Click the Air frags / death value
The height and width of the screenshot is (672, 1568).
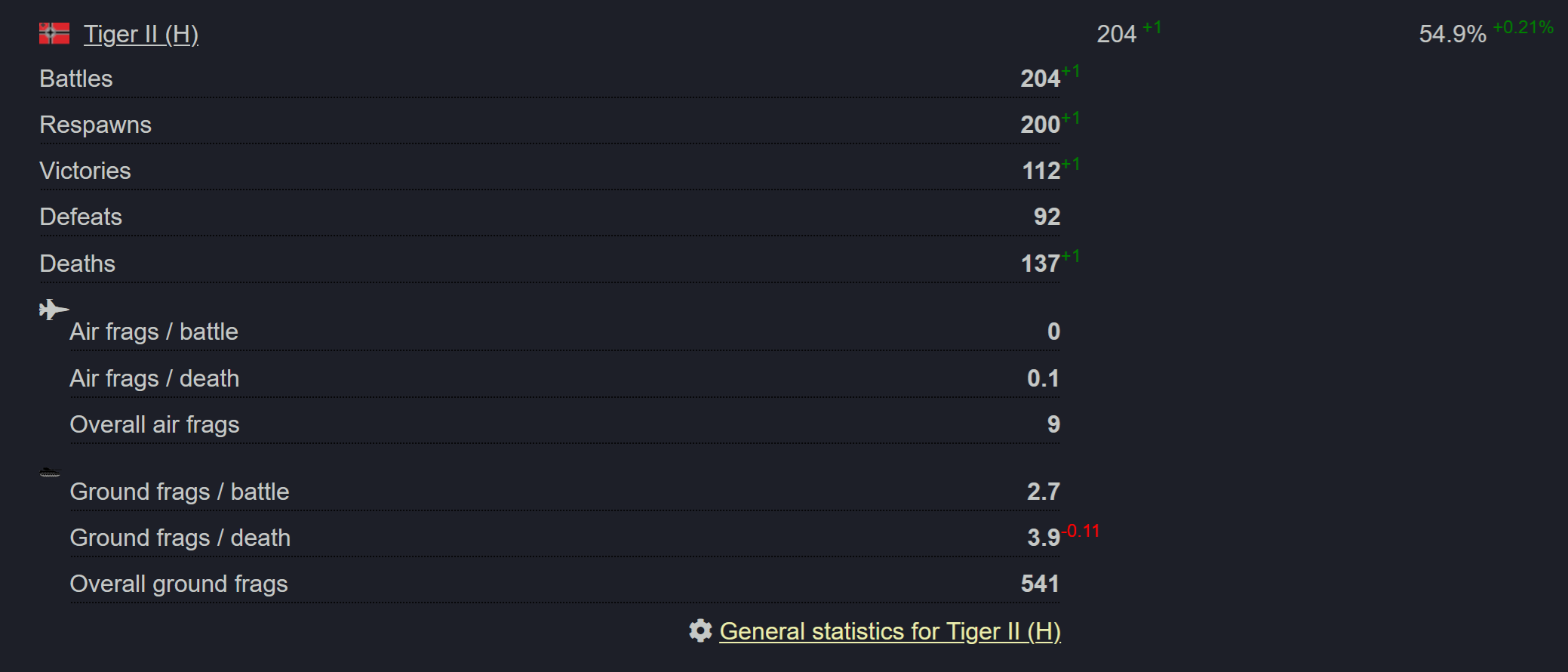point(1043,378)
